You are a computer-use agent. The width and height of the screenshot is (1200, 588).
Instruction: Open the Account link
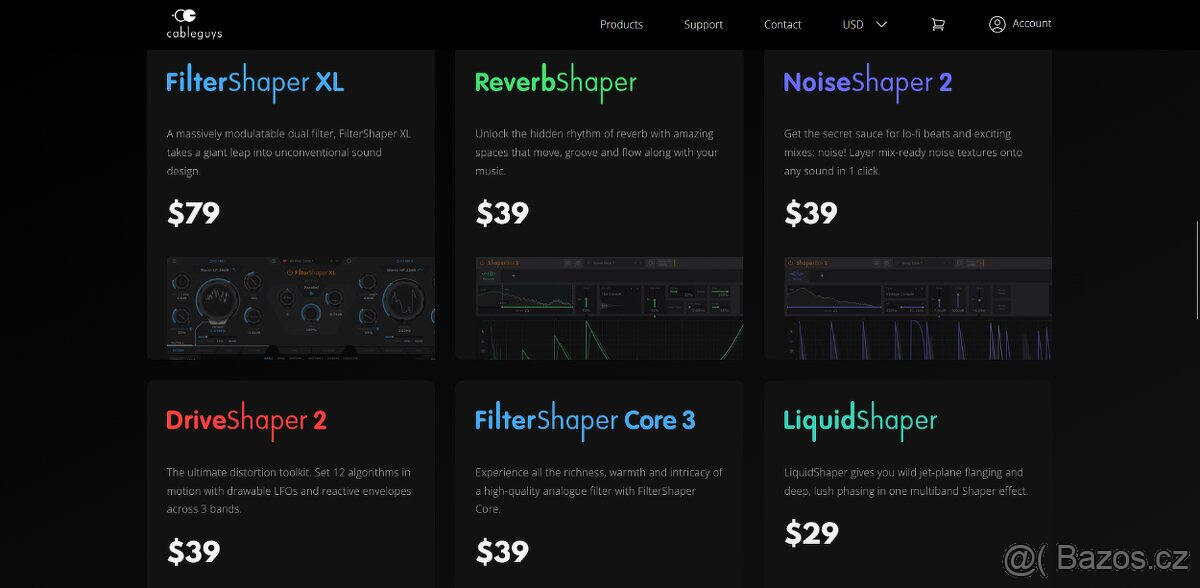click(1032, 23)
